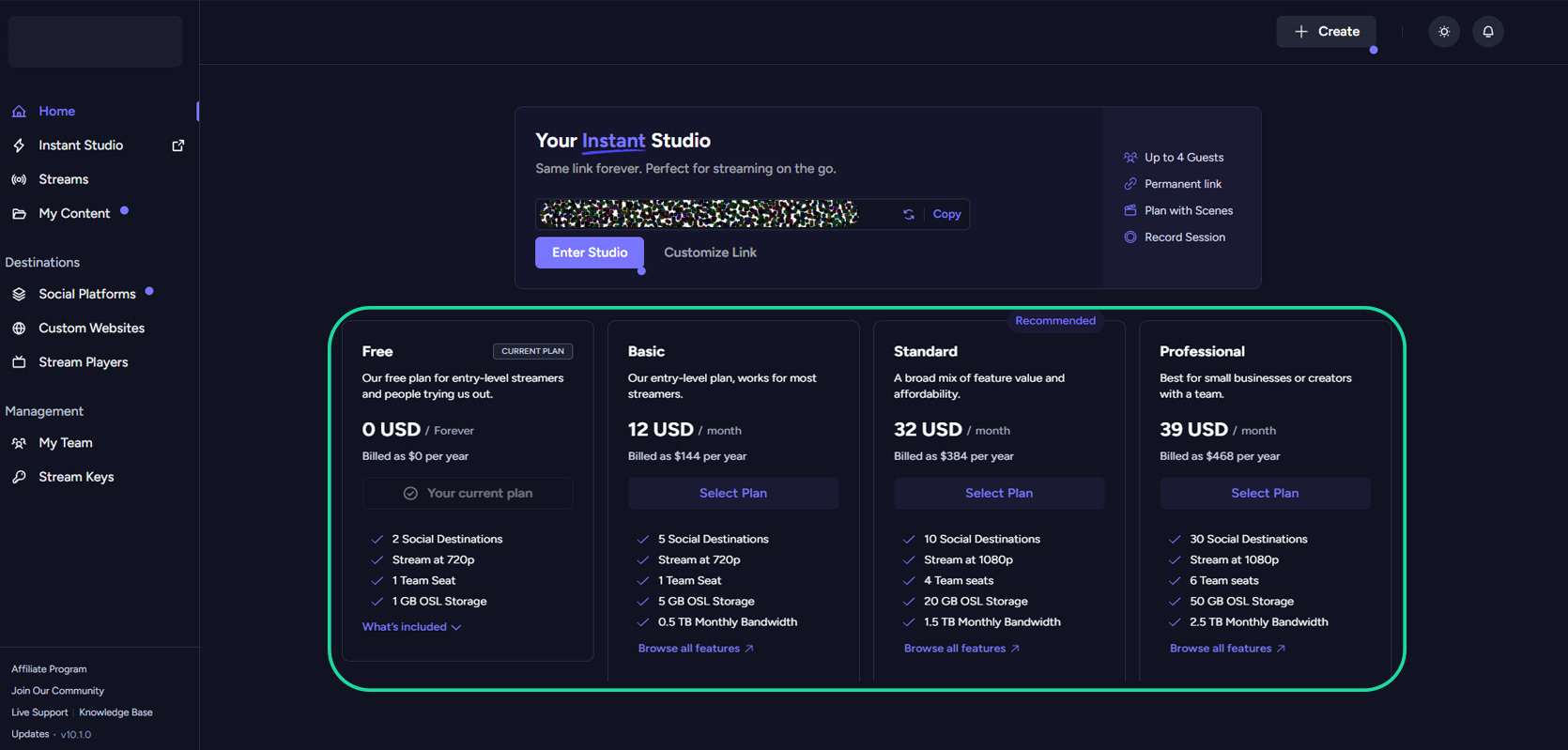Screen dimensions: 1568x750
Task: Browse all features of Basic plan
Action: click(x=696, y=649)
